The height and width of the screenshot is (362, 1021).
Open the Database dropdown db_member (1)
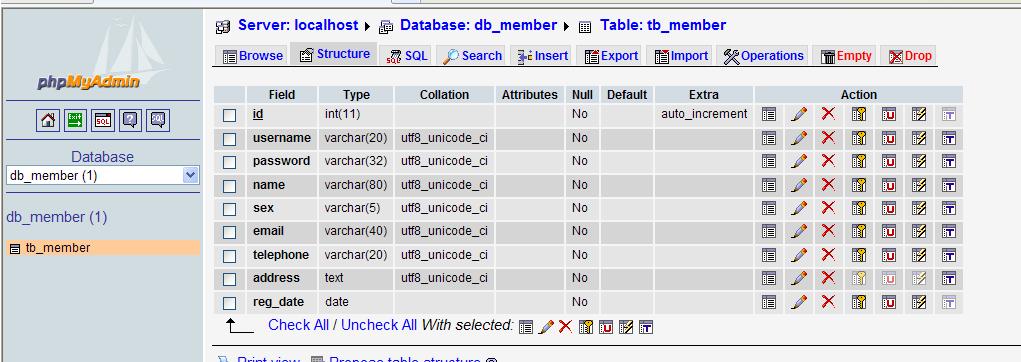pos(102,175)
